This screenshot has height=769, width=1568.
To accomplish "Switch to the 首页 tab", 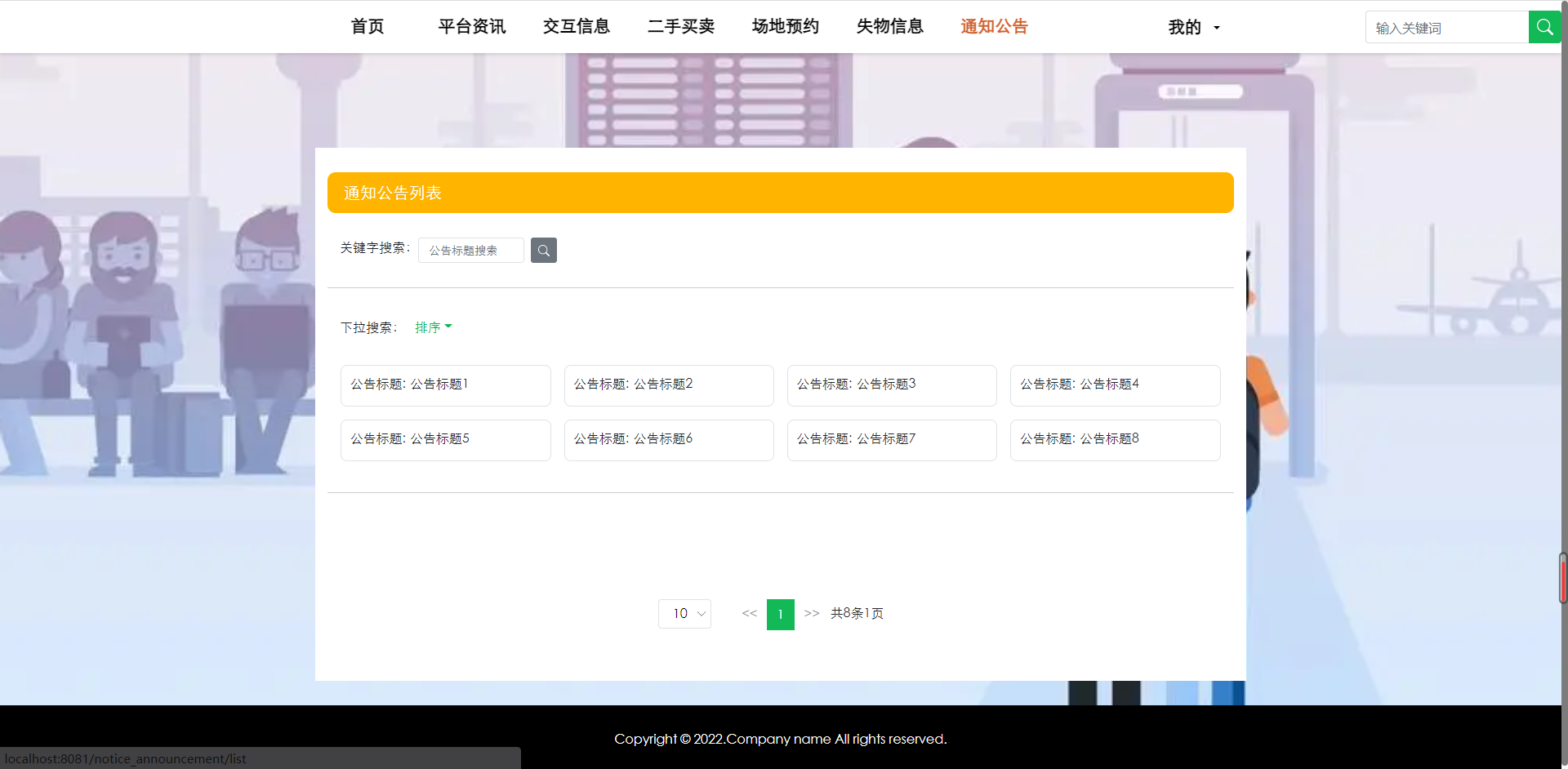I will (x=366, y=26).
